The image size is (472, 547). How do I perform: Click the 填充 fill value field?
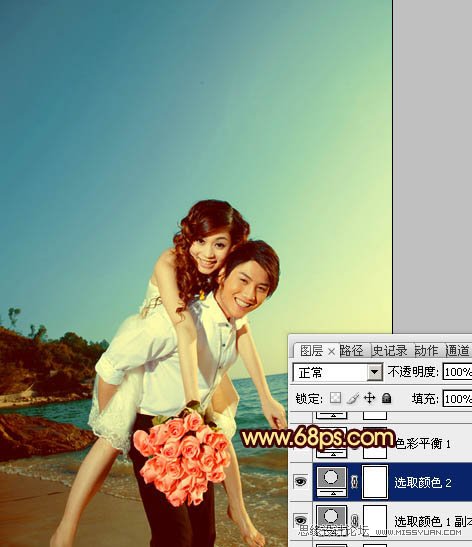click(x=457, y=398)
